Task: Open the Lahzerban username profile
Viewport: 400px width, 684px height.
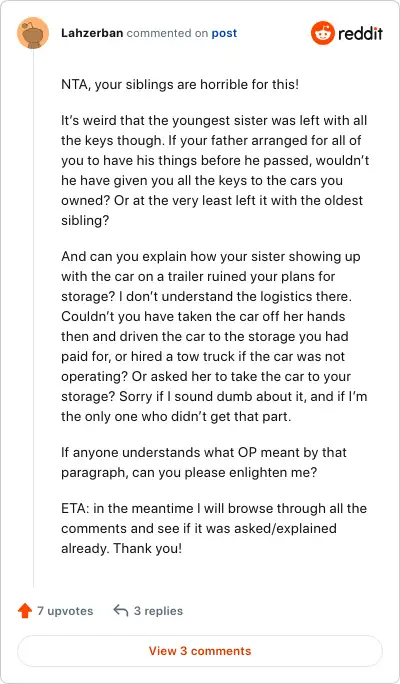Action: (x=92, y=33)
